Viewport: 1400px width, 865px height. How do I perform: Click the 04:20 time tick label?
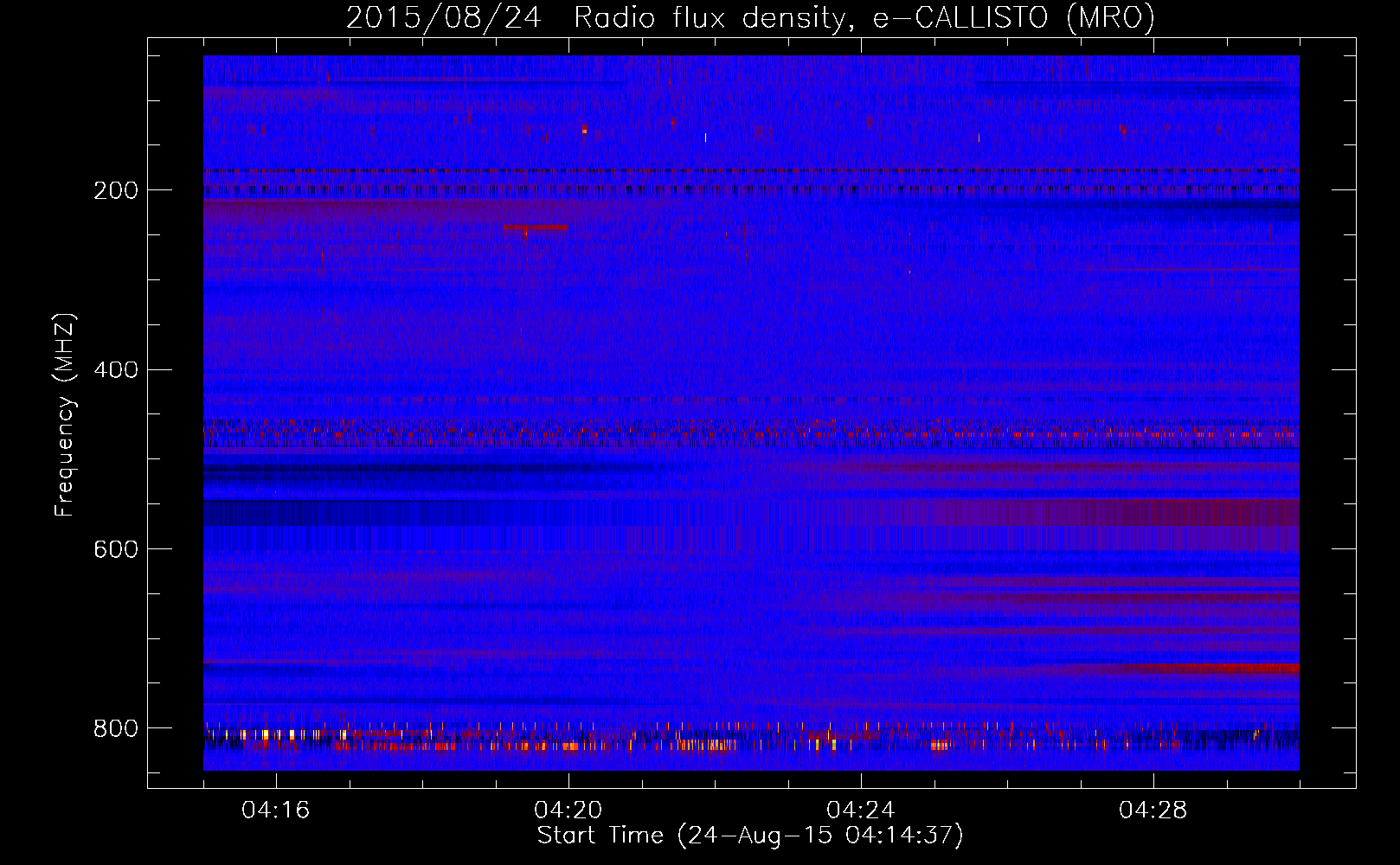tap(568, 810)
